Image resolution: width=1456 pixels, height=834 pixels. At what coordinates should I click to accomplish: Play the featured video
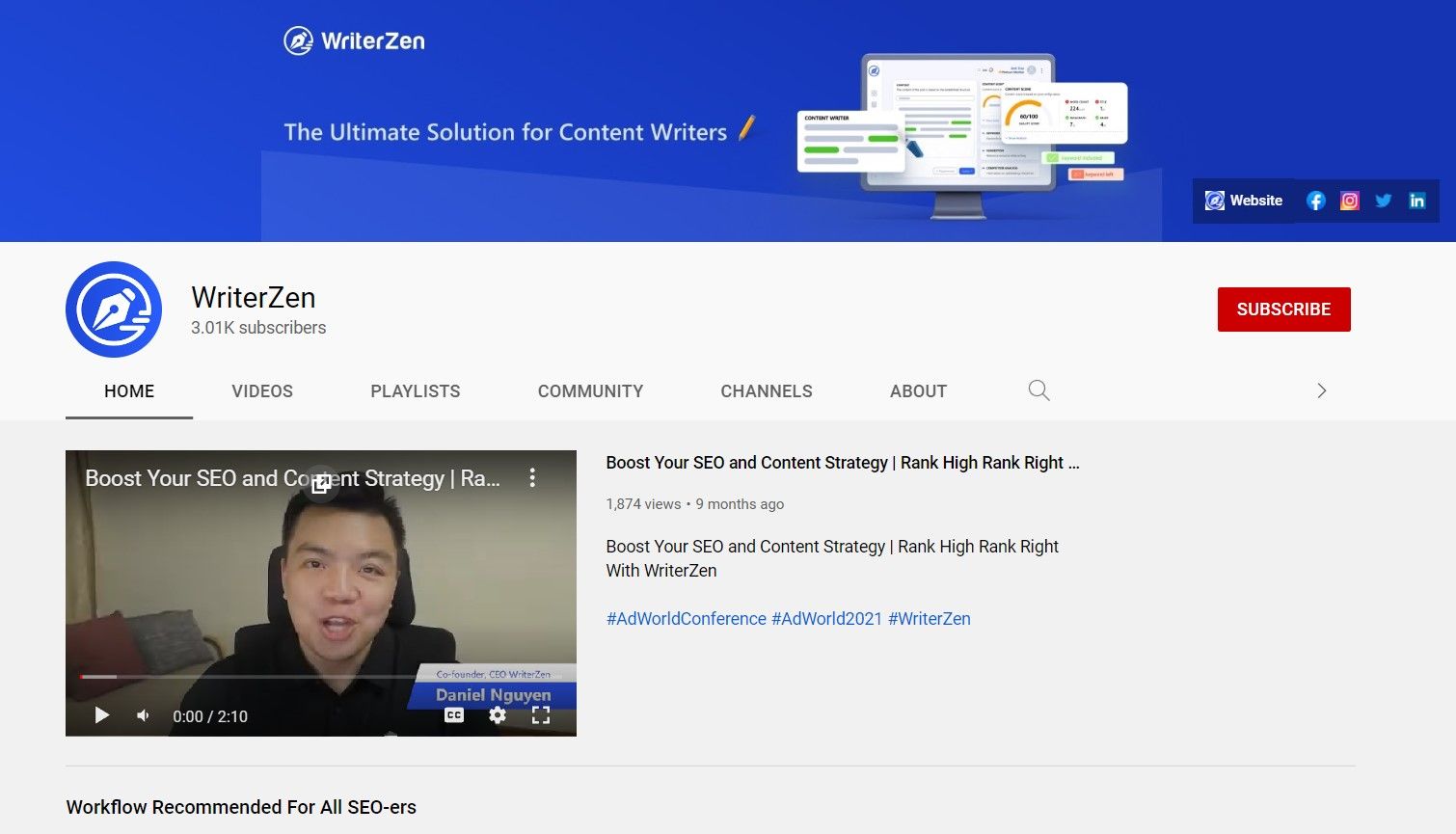pyautogui.click(x=101, y=715)
